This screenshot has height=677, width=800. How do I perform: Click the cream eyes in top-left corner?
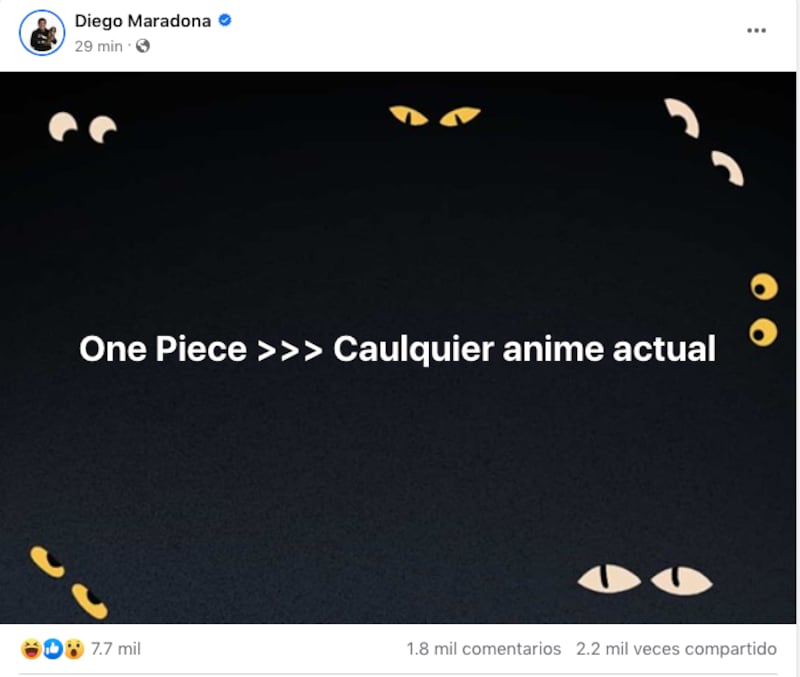click(83, 128)
